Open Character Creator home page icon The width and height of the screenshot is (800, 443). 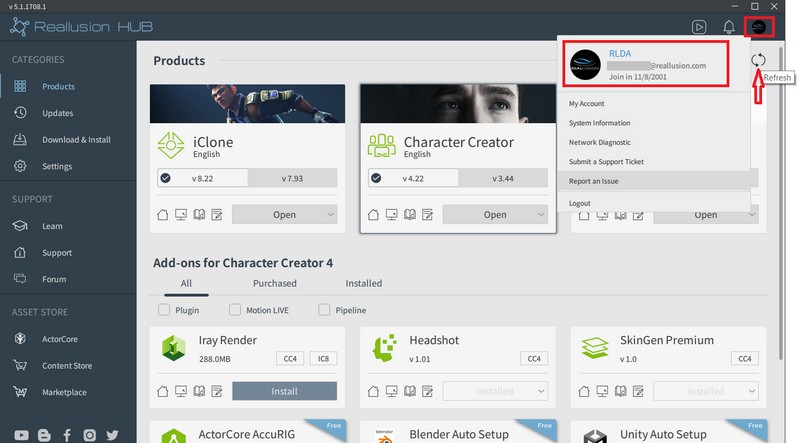coord(373,215)
